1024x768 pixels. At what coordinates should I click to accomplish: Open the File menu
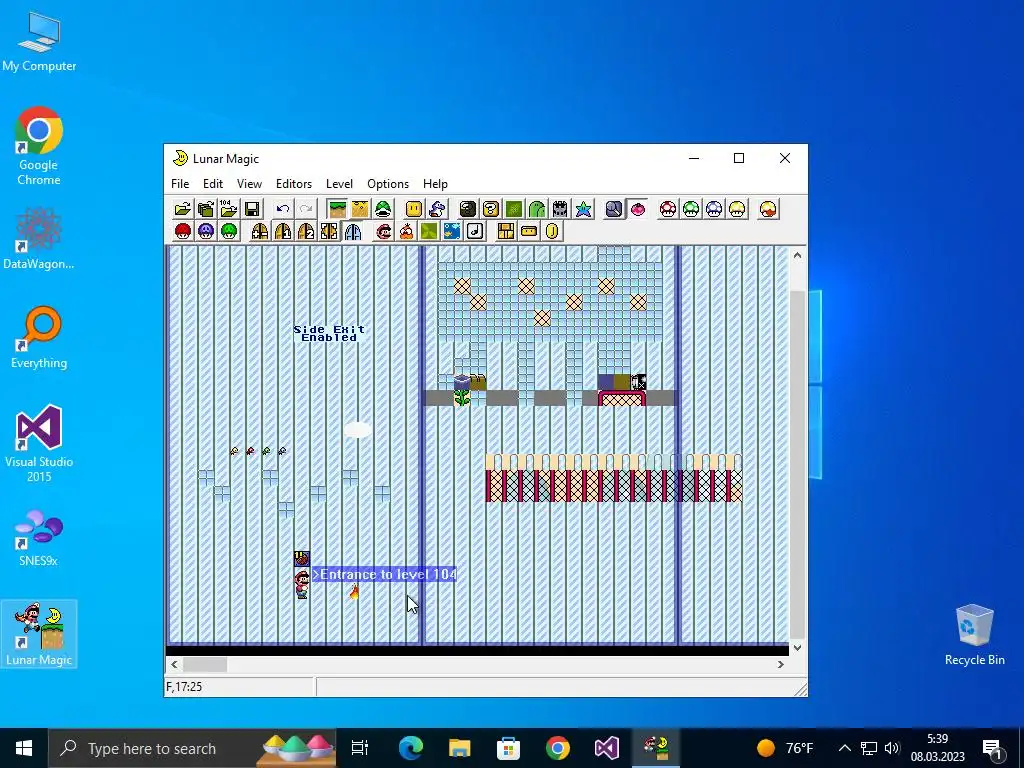pyautogui.click(x=180, y=184)
